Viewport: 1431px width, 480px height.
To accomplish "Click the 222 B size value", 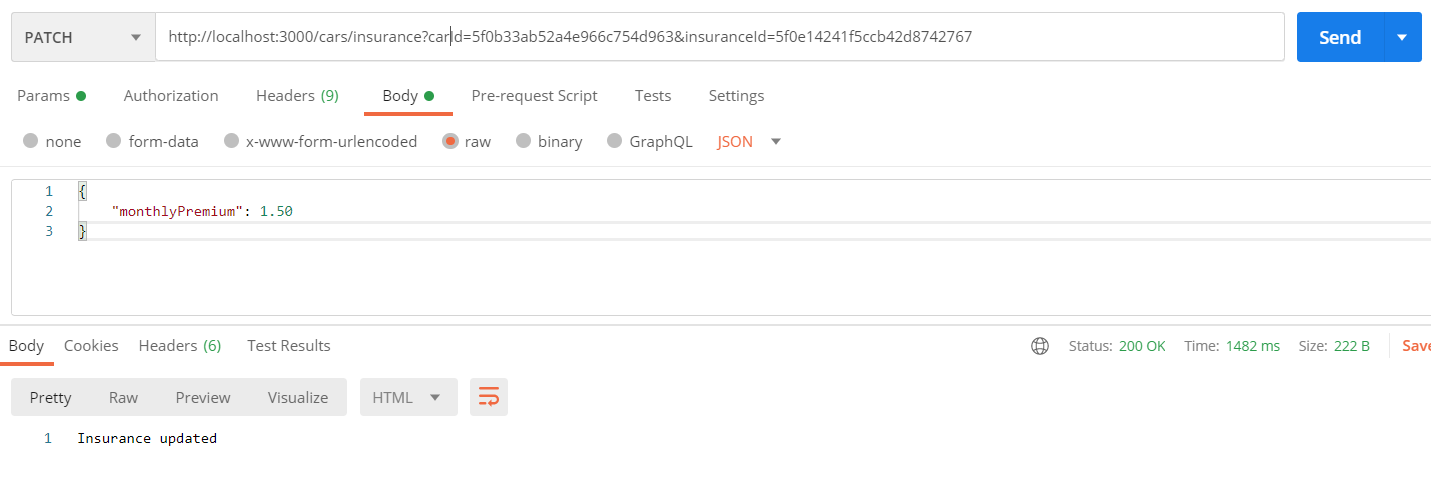I will click(1351, 346).
